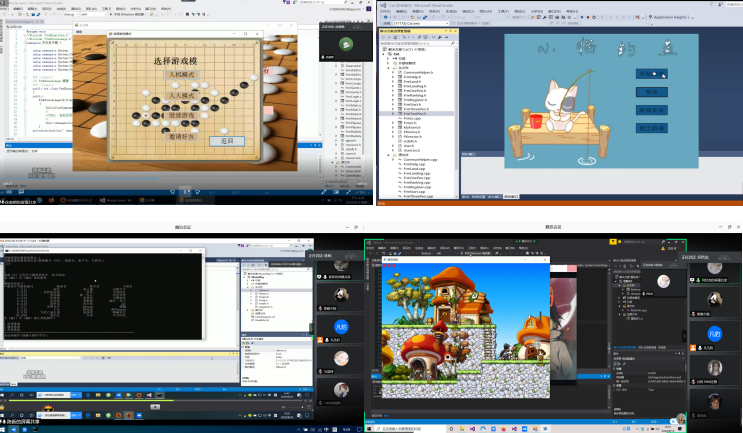The height and width of the screenshot is (433, 743).
Task: Click the green speaker avatar in meeting overlay
Action: [x=346, y=44]
